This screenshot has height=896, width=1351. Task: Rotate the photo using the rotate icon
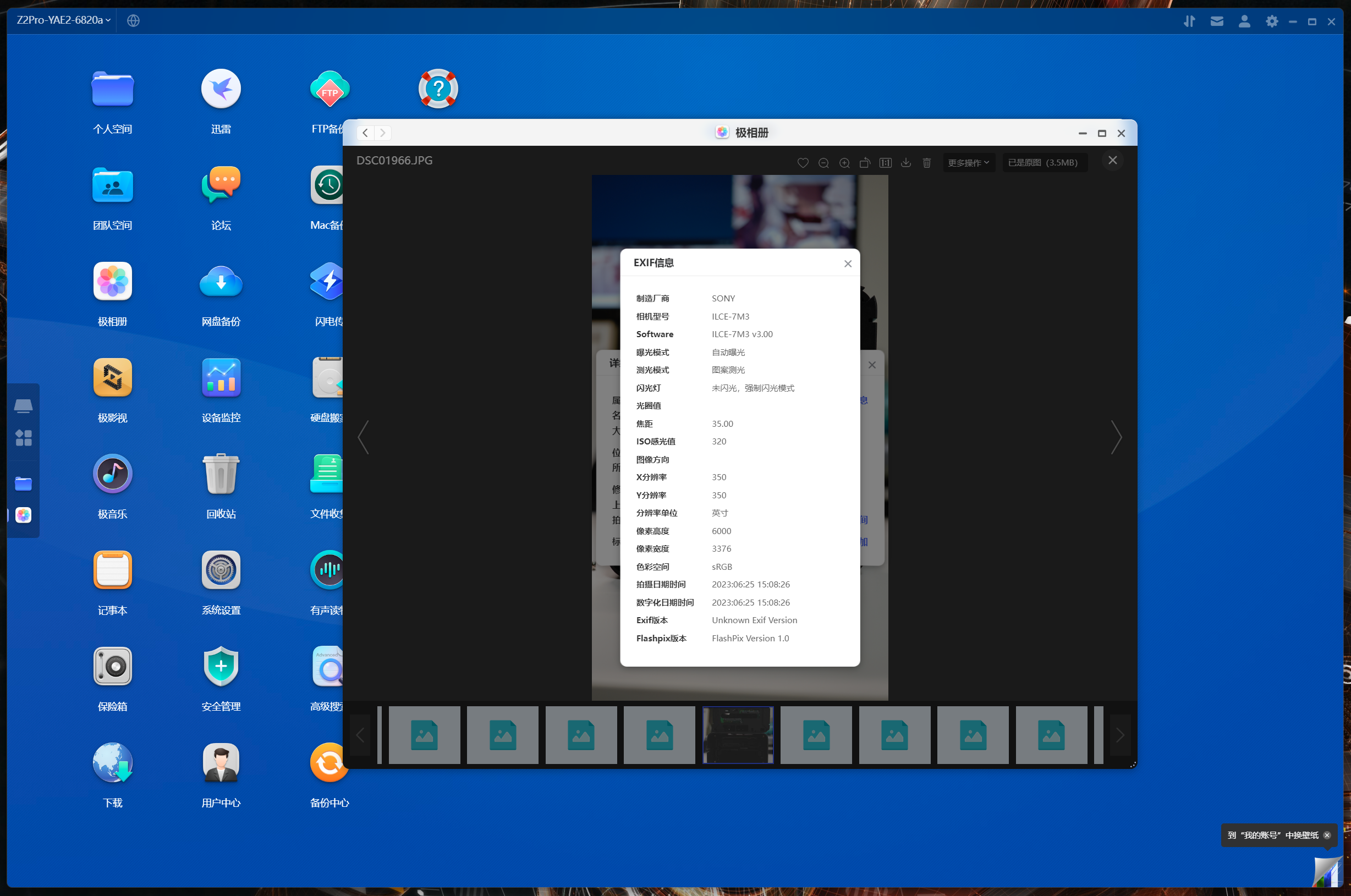865,163
